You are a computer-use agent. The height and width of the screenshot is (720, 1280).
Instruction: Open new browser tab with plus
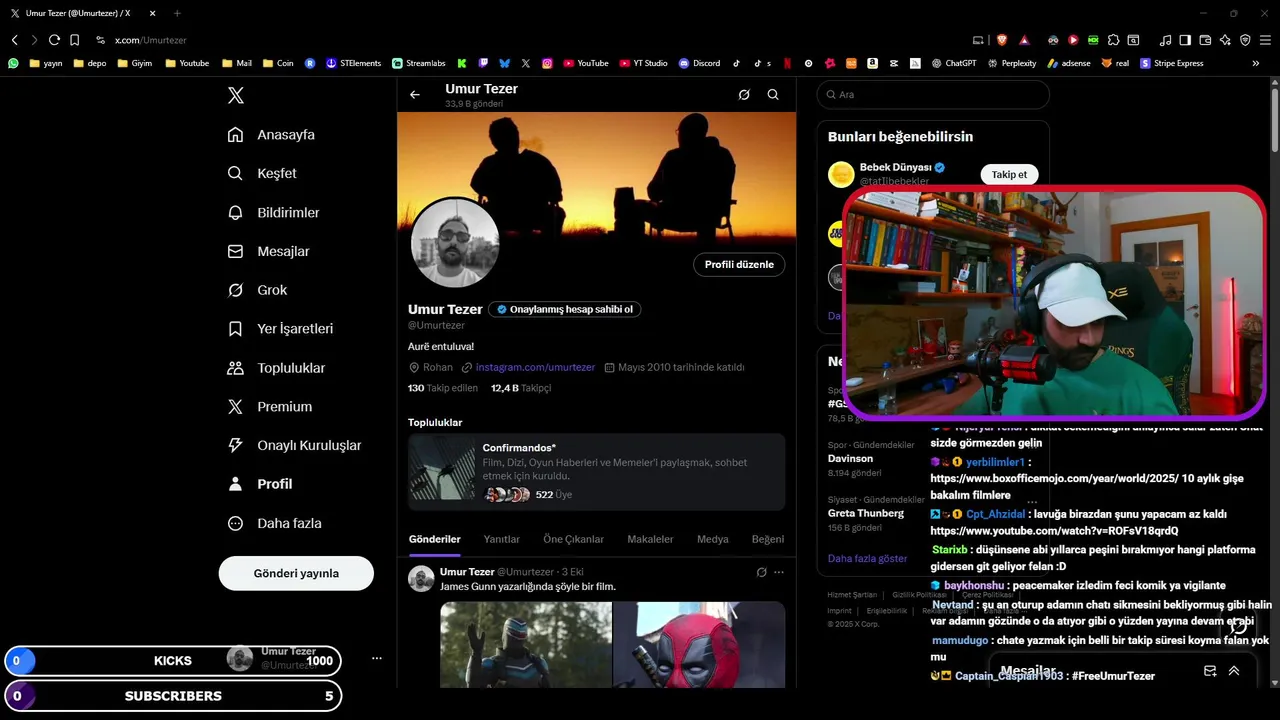pos(177,13)
